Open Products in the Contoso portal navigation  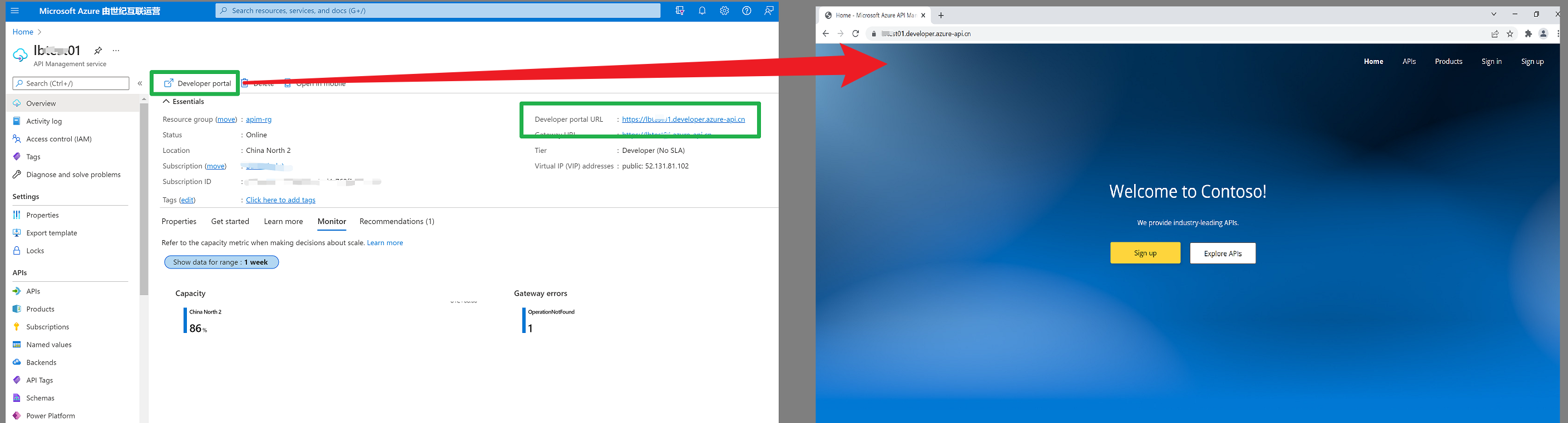pos(1449,62)
